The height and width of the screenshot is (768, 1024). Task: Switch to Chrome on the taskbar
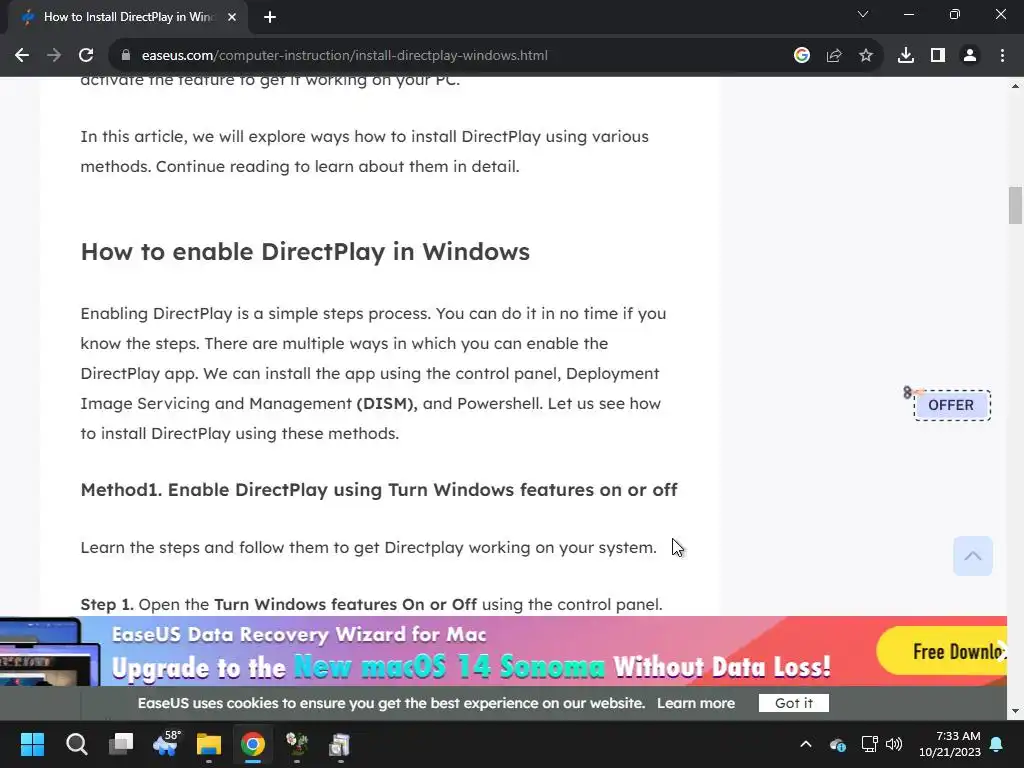coord(253,744)
